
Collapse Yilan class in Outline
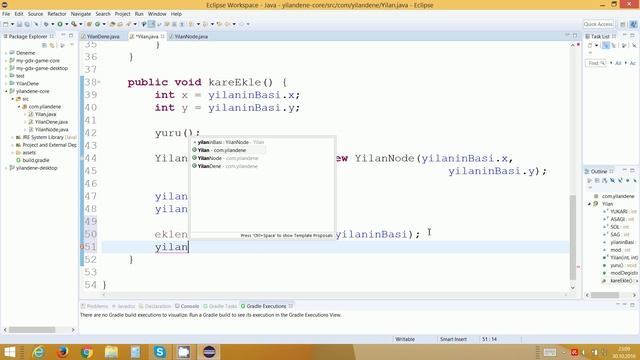coord(589,204)
